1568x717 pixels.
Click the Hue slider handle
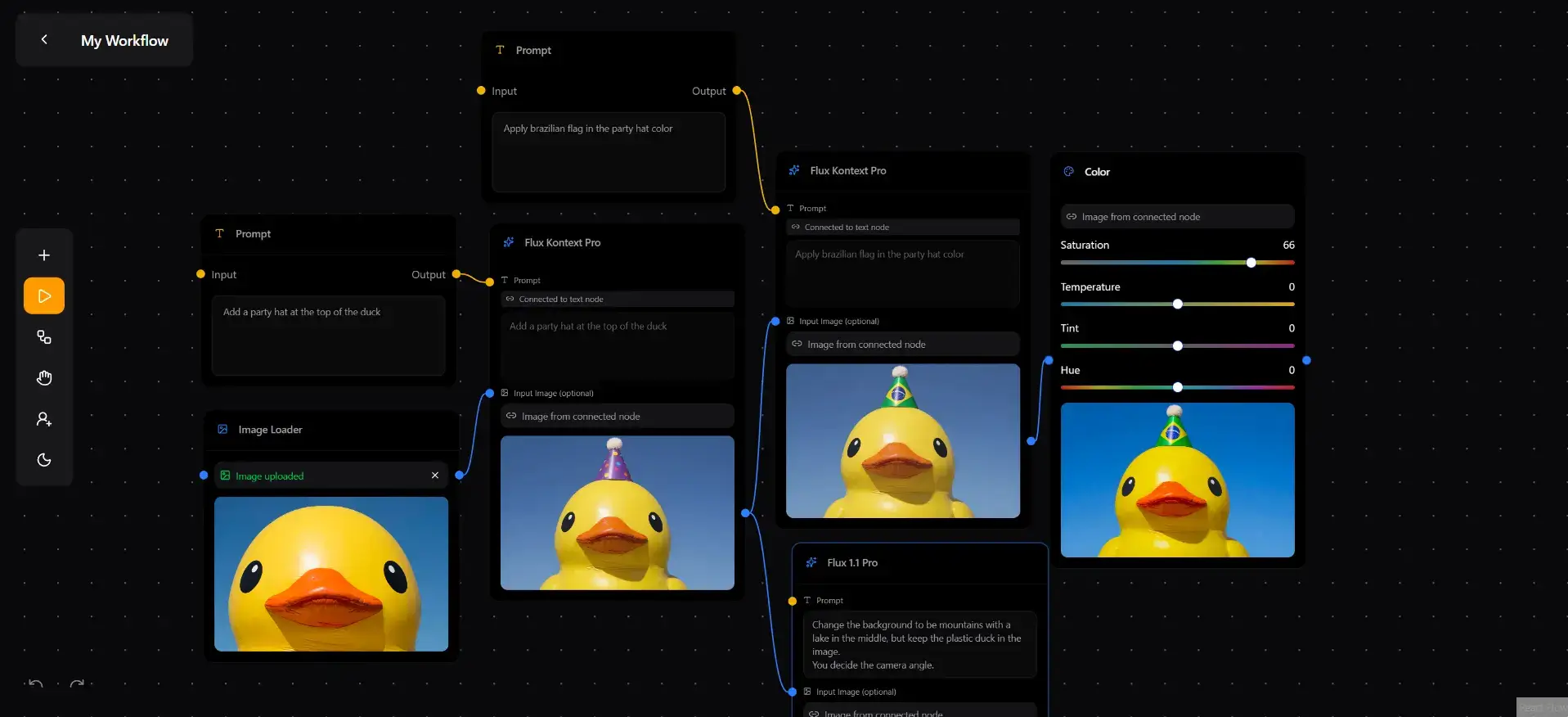1178,387
